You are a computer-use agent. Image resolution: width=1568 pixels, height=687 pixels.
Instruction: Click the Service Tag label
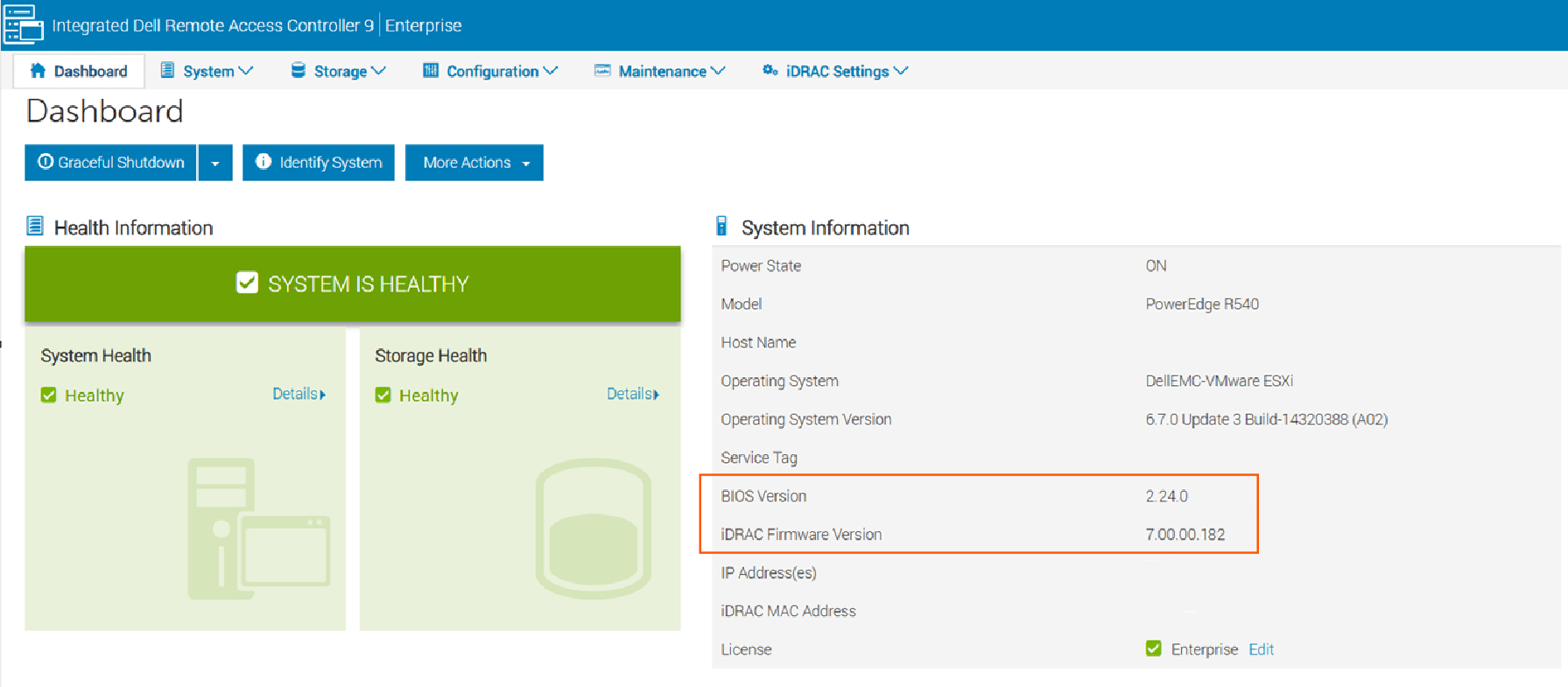[x=759, y=458]
